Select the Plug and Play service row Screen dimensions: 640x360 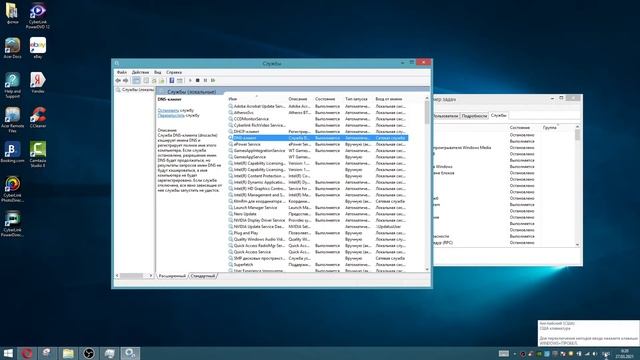point(318,233)
